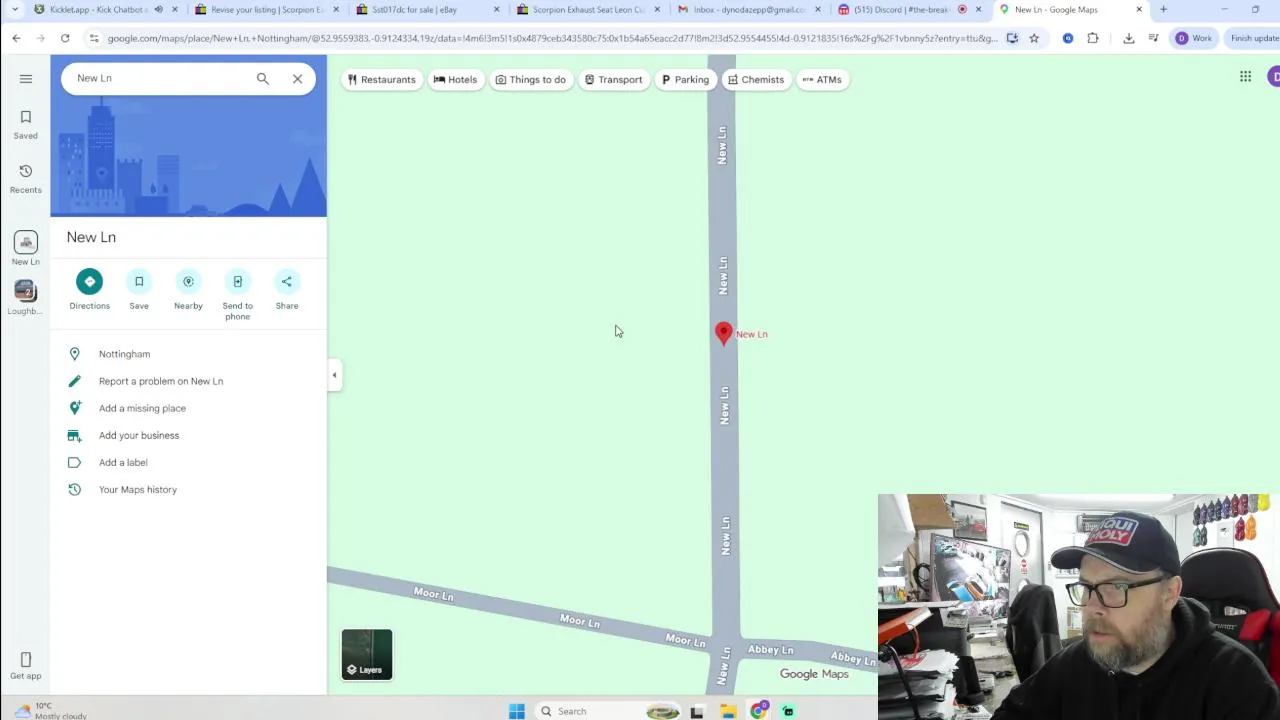Screen dimensions: 1280x720
Task: Get Directions to New Ln
Action: [89, 290]
